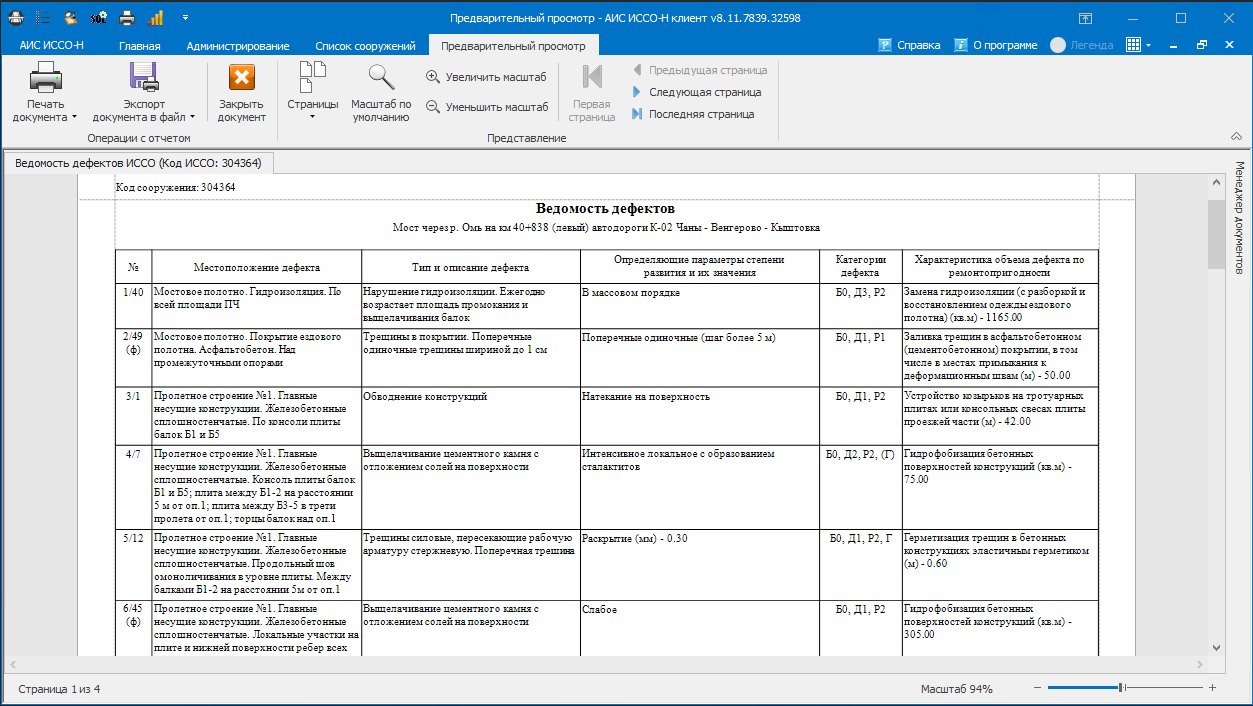Click the 'Страница 1 из 4' status text

(x=59, y=689)
